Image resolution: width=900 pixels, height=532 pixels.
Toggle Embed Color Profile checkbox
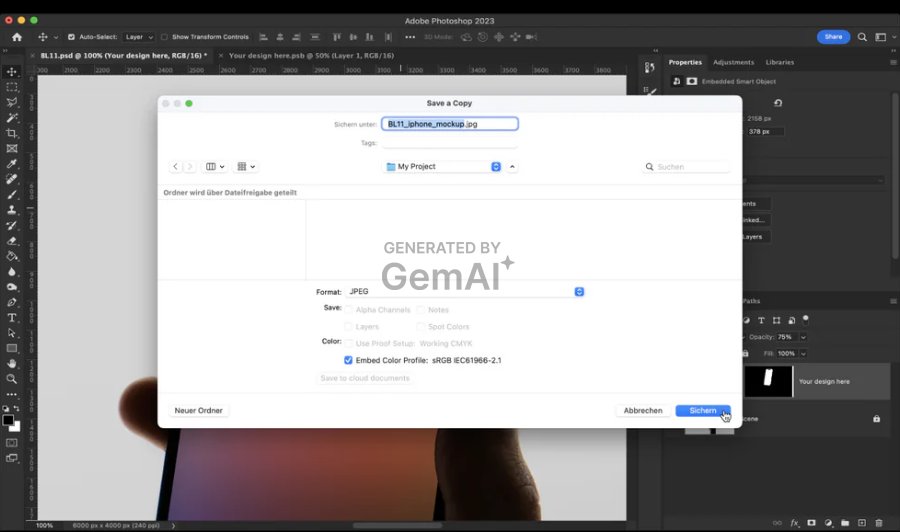(348, 360)
